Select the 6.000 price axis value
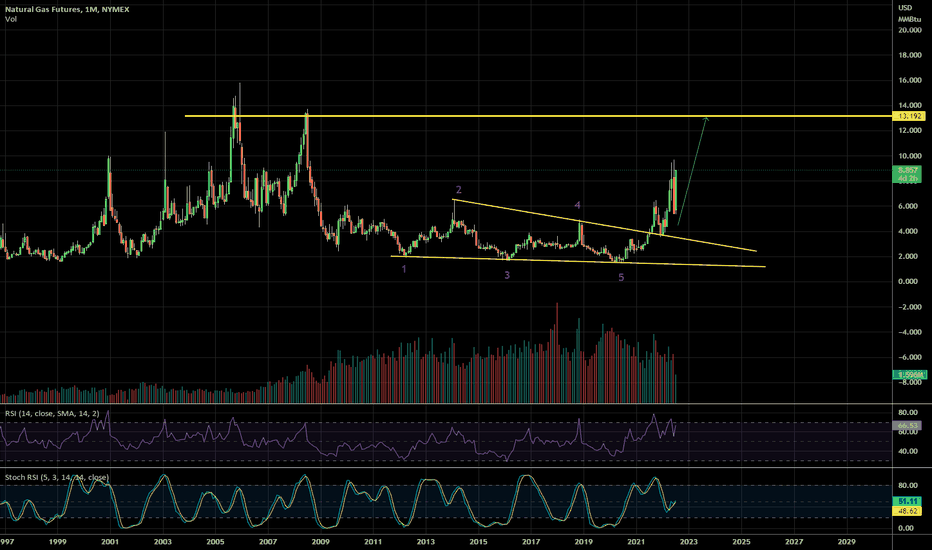The width and height of the screenshot is (932, 550). tap(910, 206)
